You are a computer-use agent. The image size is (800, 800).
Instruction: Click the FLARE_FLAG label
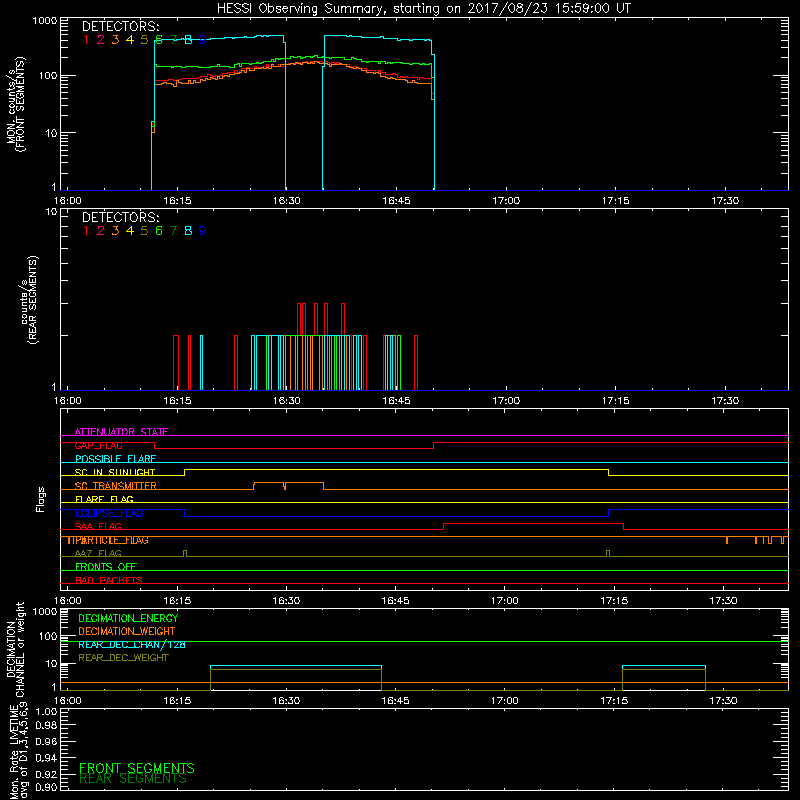pyautogui.click(x=104, y=499)
